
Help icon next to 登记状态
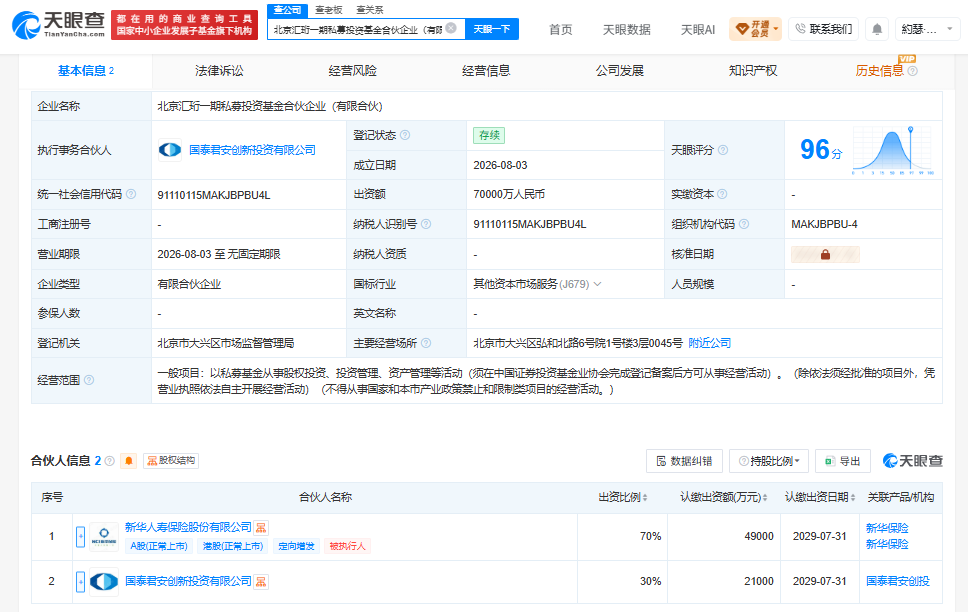coord(405,135)
